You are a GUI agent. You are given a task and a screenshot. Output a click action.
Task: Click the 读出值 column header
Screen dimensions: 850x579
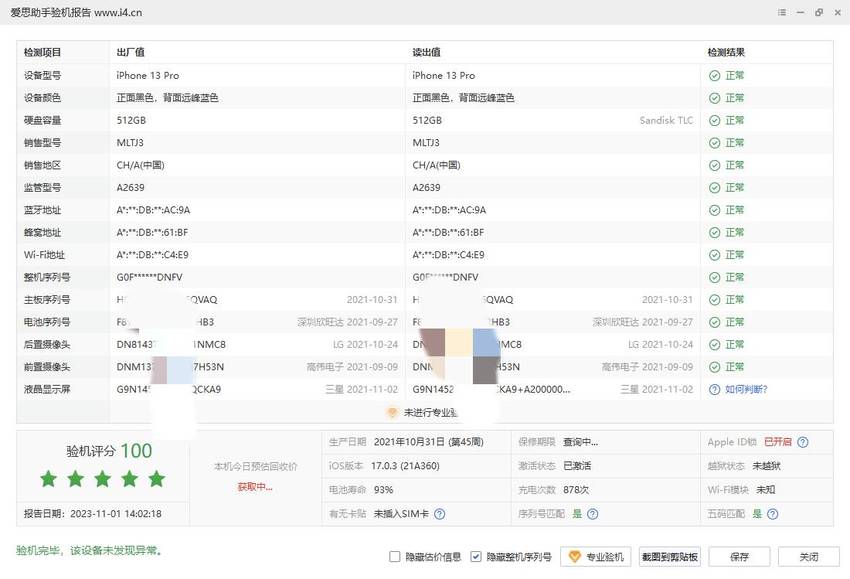[x=426, y=53]
